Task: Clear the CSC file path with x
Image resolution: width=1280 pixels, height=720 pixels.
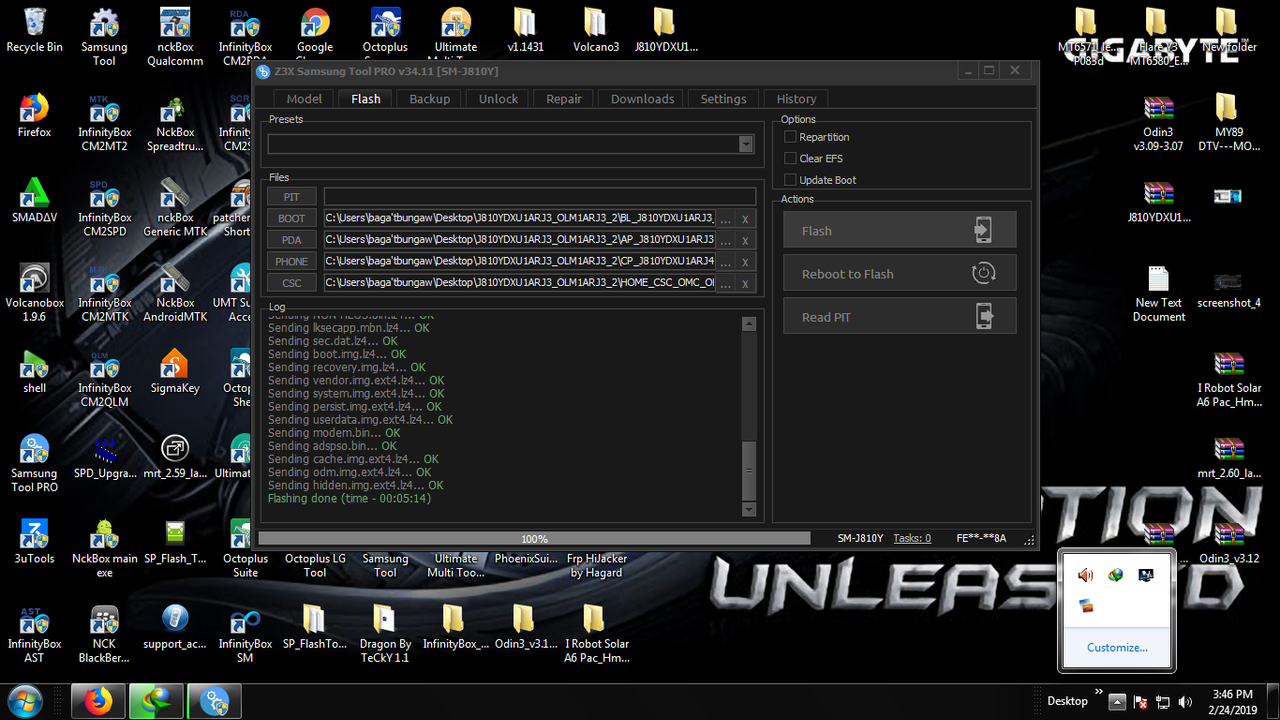Action: coord(745,283)
